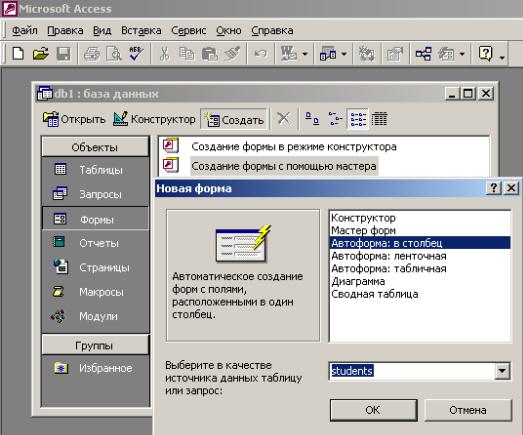Choose Автоформа: в столбец option
The width and height of the screenshot is (523, 435).
tap(420, 243)
